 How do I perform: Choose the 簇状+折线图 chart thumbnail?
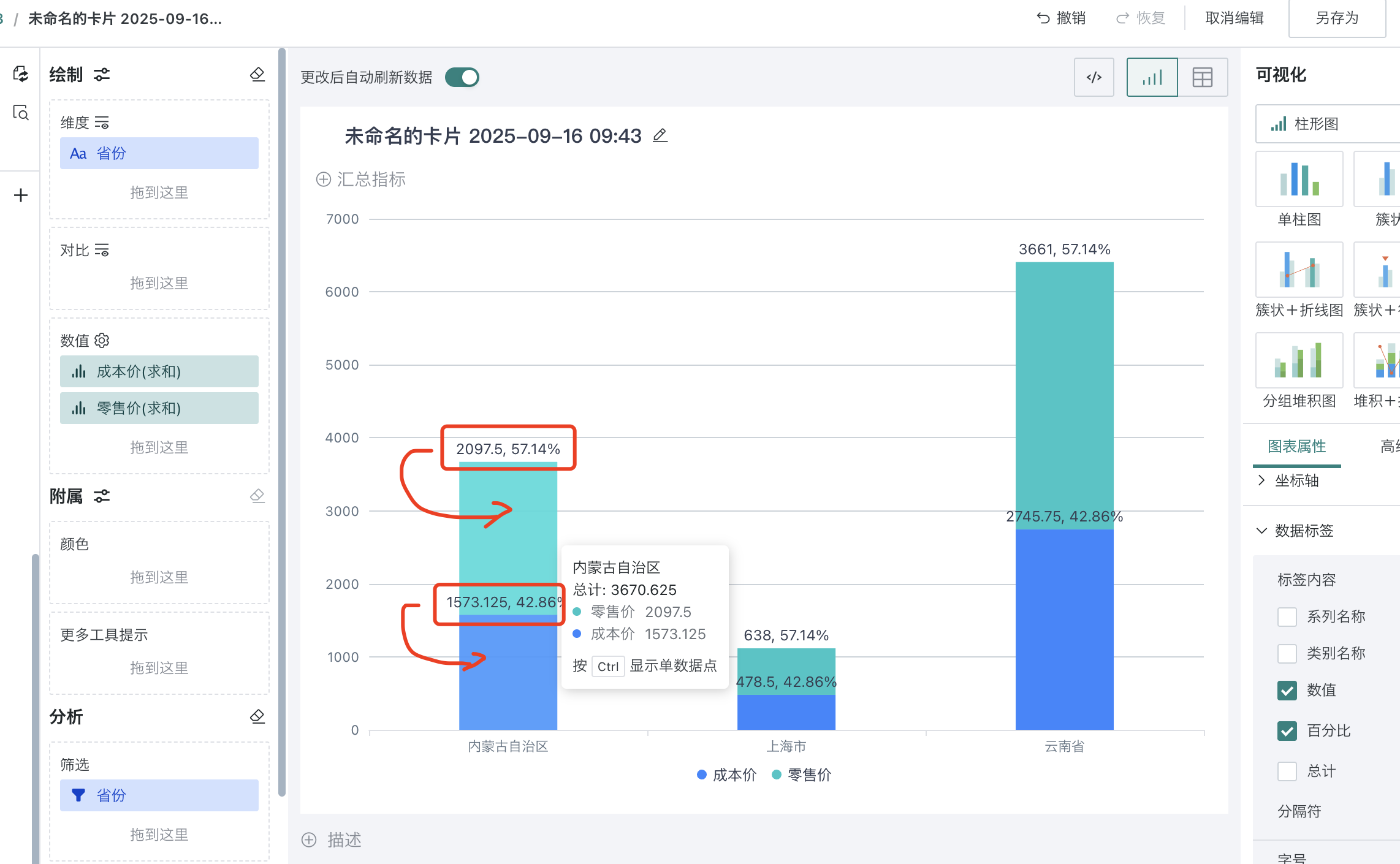1299,270
